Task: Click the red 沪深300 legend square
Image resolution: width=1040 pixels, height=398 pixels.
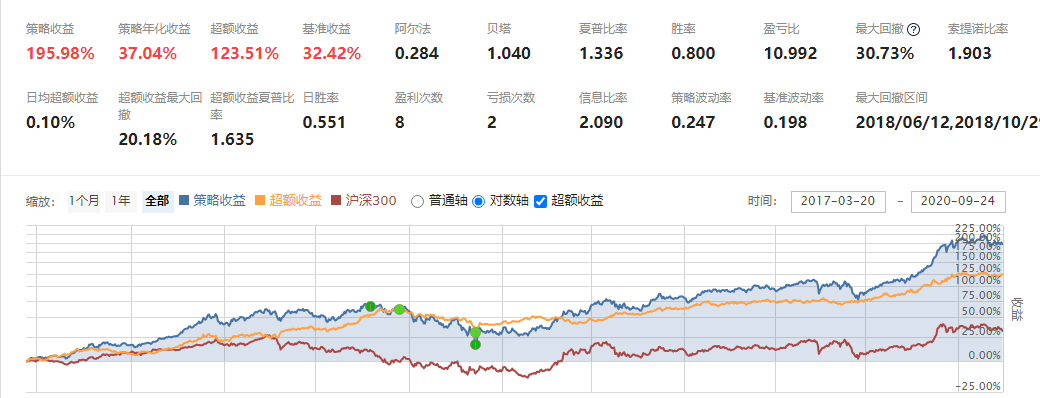Action: click(336, 200)
